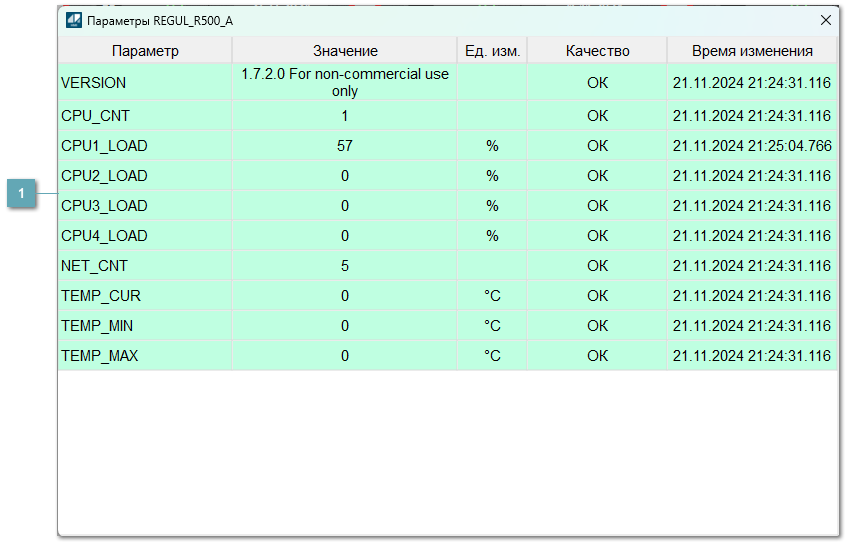Click the OK quality of CPU_CNT row
The image size is (852, 545).
point(597,116)
